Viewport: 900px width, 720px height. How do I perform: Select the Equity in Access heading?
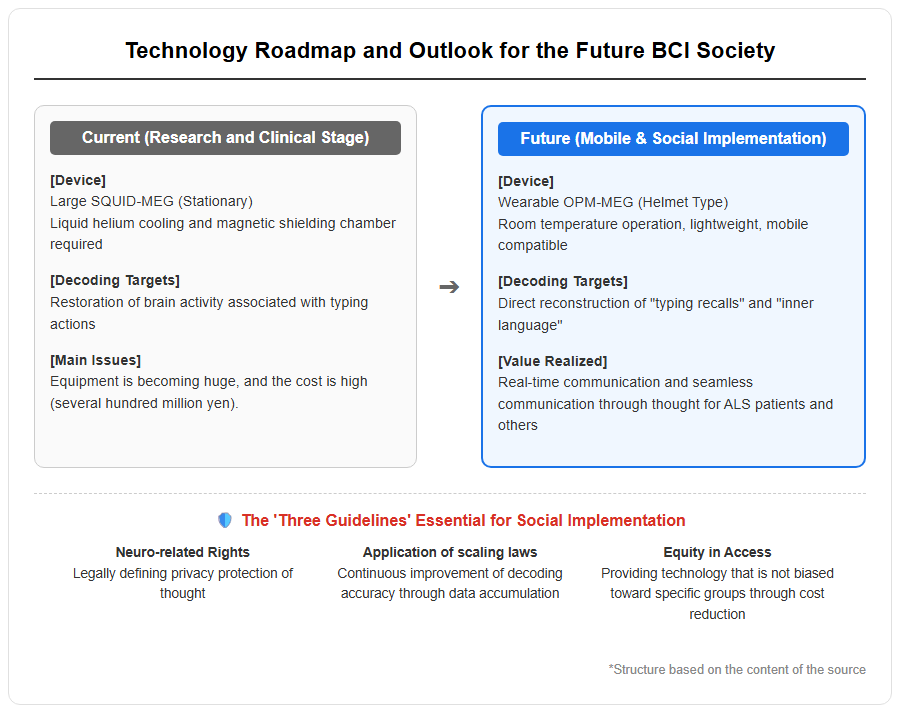pyautogui.click(x=717, y=552)
